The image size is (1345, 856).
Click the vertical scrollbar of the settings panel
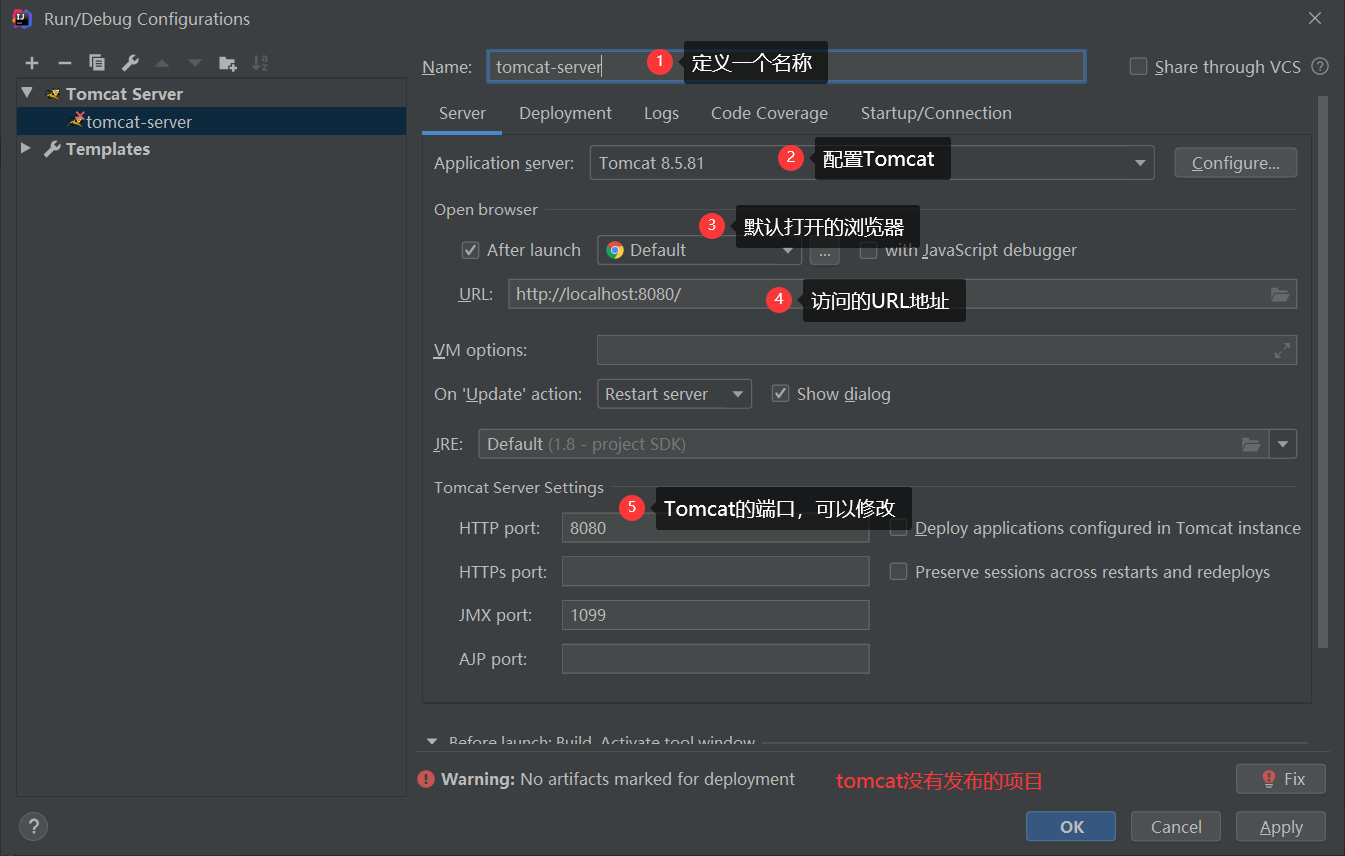click(x=1323, y=372)
